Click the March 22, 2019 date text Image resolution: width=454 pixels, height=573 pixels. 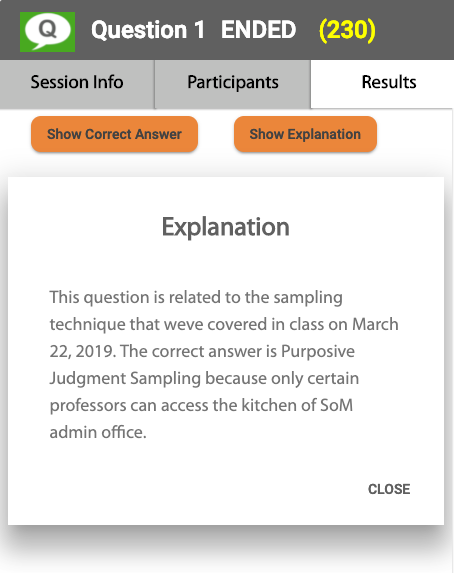tap(224, 338)
